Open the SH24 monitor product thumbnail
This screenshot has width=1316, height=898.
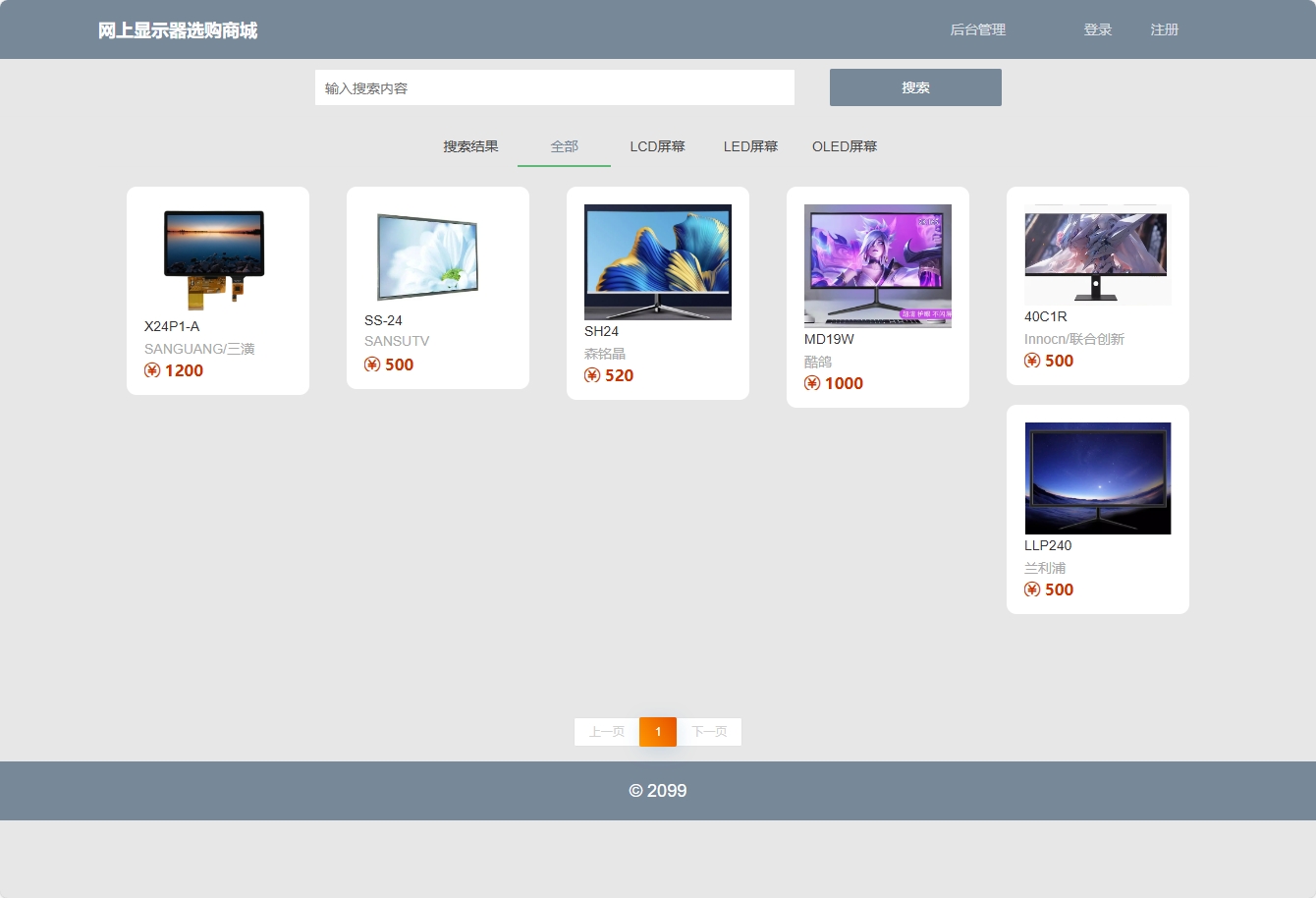pos(657,261)
